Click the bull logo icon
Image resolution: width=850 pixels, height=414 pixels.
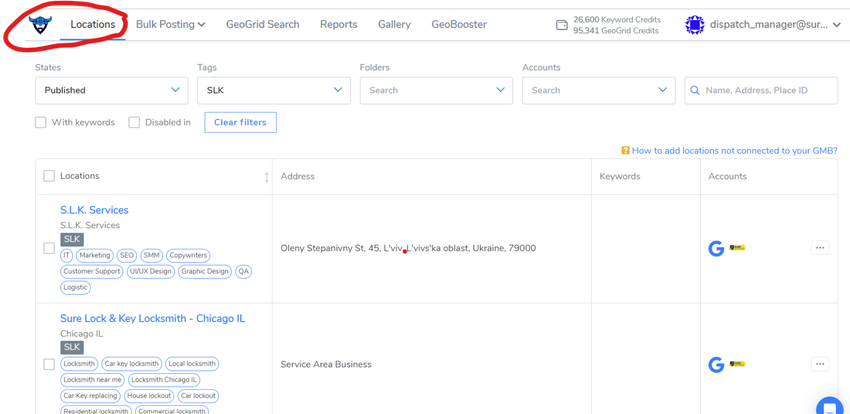[x=40, y=24]
